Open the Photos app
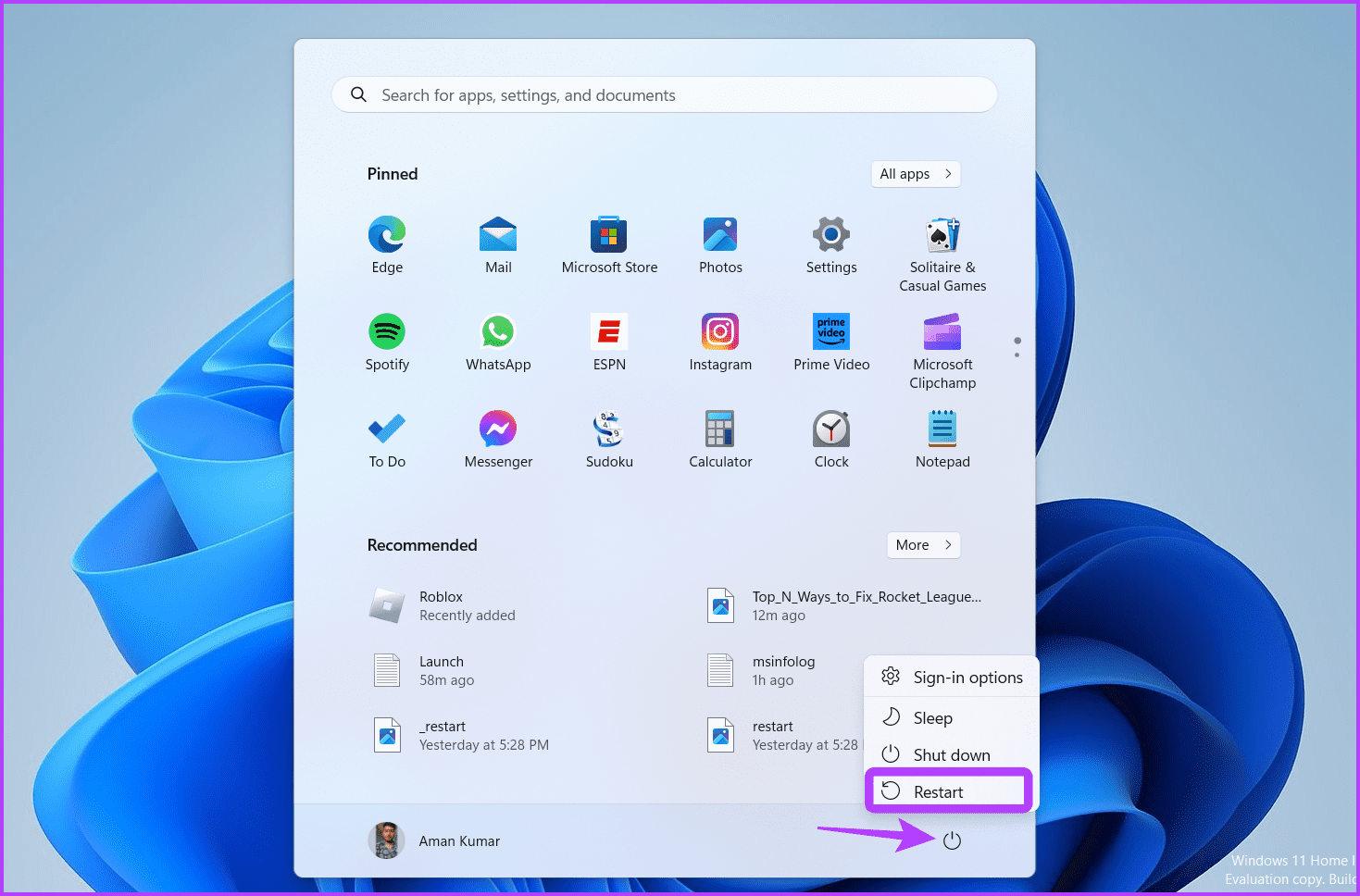Screen dimensions: 1360x896 click(720, 244)
